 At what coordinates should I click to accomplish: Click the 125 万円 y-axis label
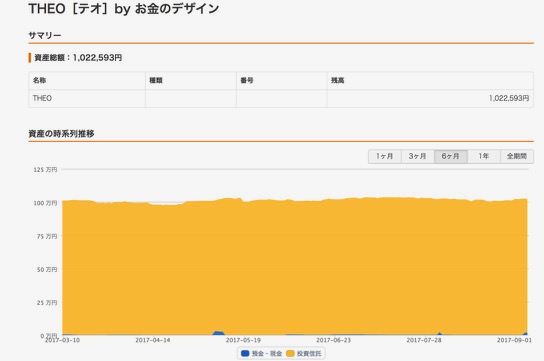[x=45, y=170]
